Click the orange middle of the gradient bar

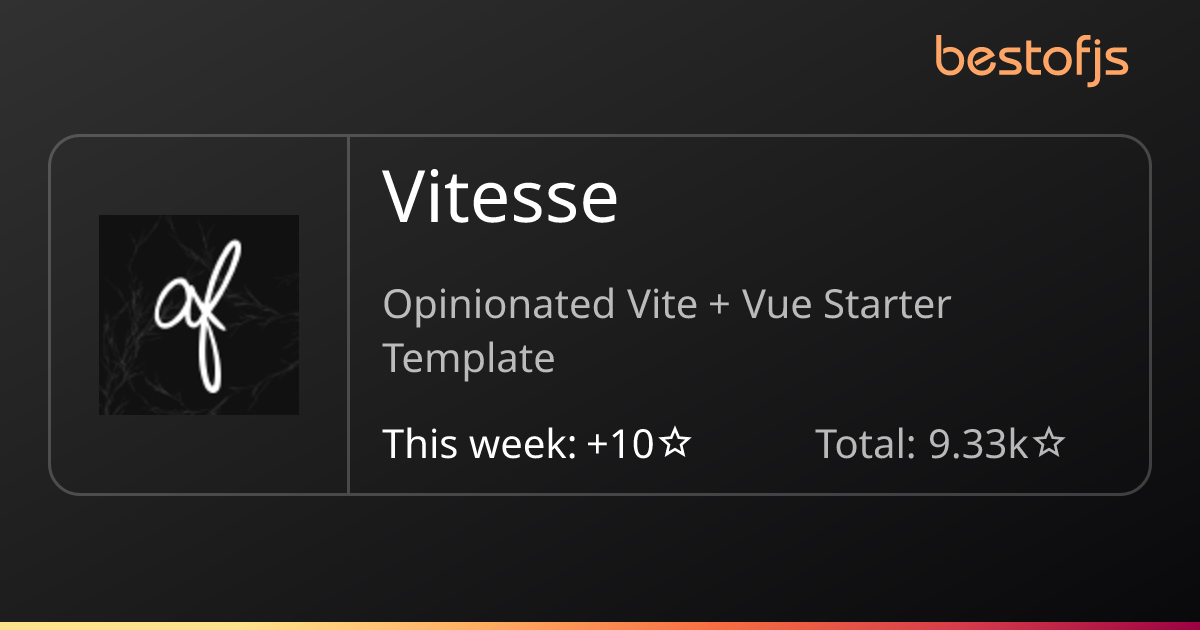[600, 626]
